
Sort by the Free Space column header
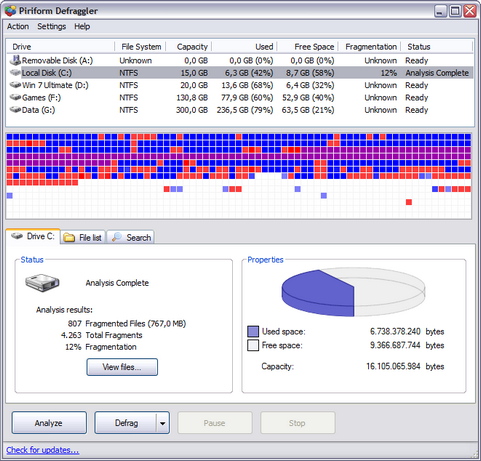308,47
